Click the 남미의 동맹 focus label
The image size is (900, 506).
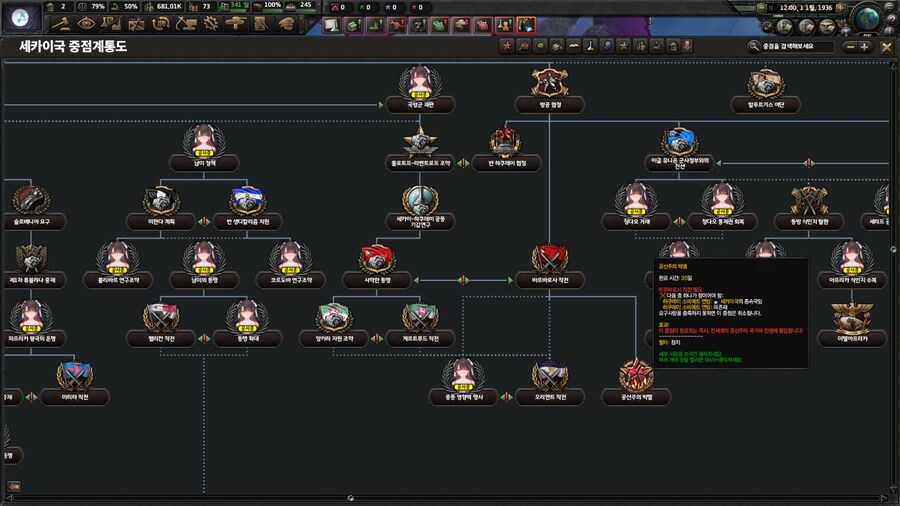[204, 281]
